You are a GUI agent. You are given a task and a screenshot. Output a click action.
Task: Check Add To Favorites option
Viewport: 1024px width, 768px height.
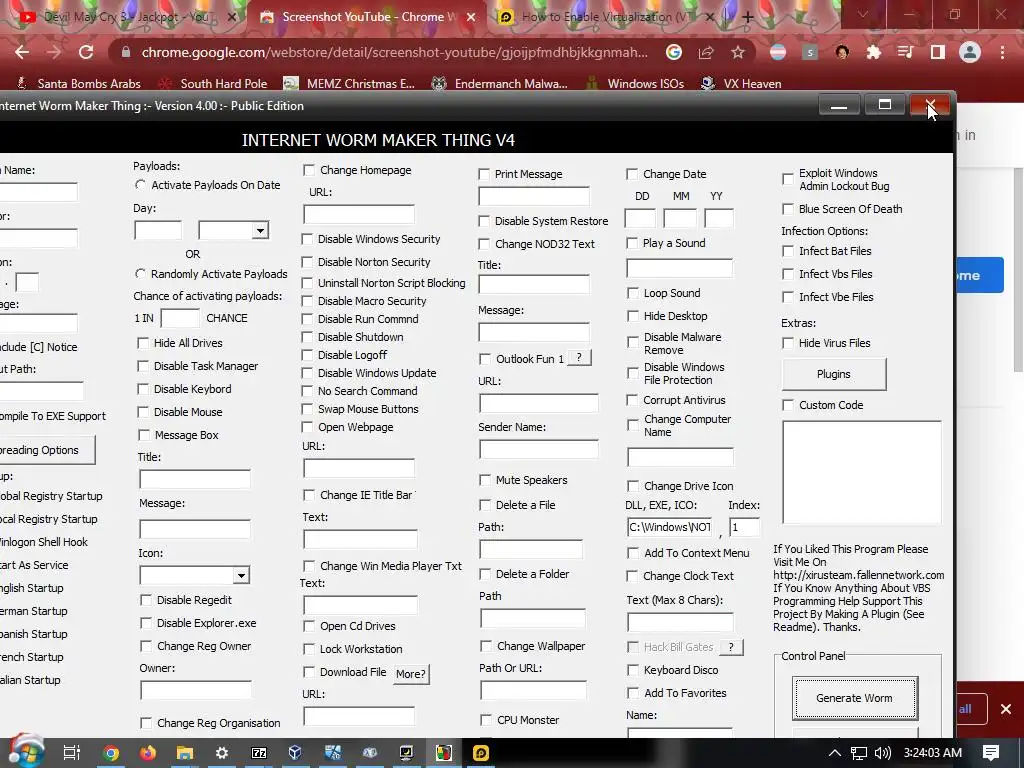point(633,693)
